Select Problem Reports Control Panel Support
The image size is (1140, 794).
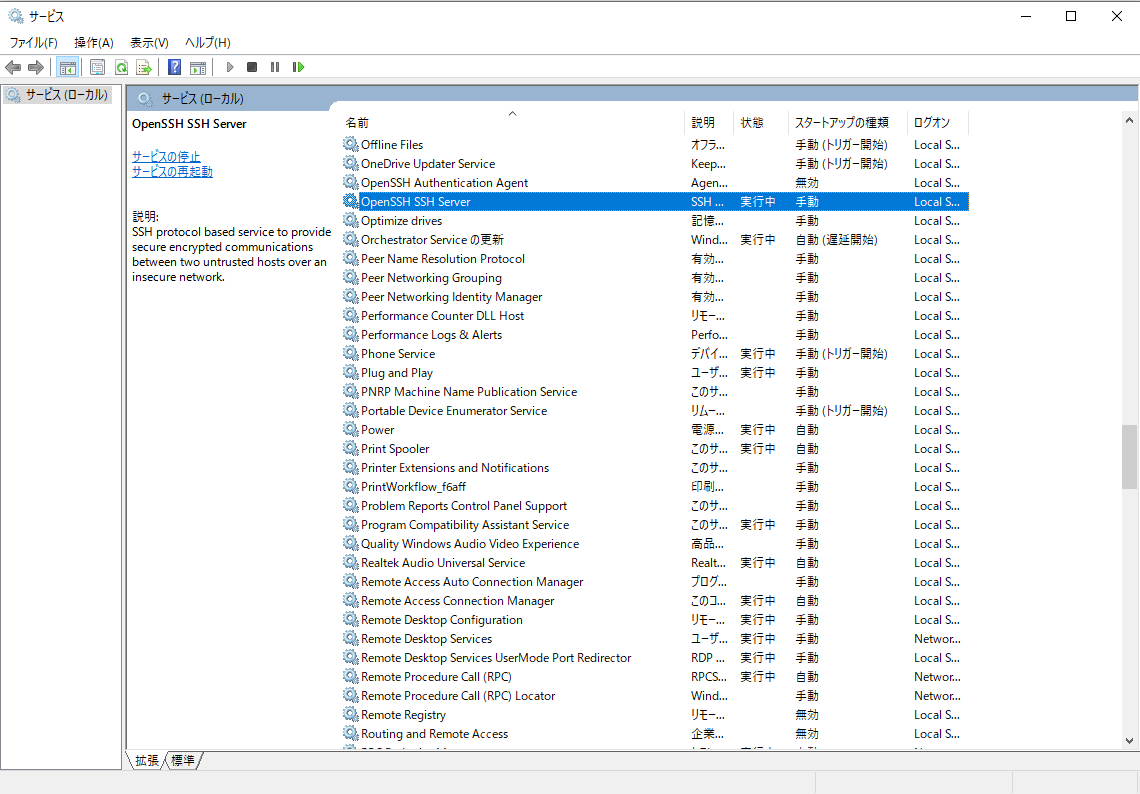click(x=655, y=505)
